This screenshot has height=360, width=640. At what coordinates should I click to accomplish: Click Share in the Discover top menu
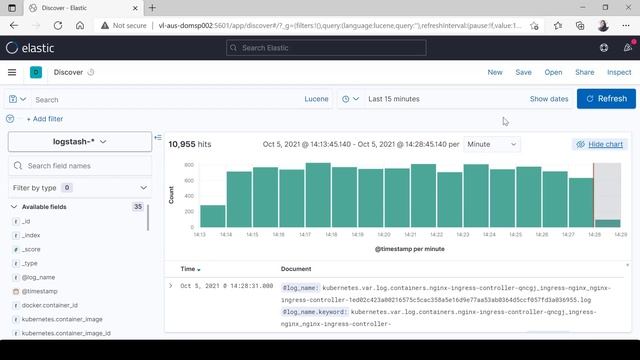(584, 72)
